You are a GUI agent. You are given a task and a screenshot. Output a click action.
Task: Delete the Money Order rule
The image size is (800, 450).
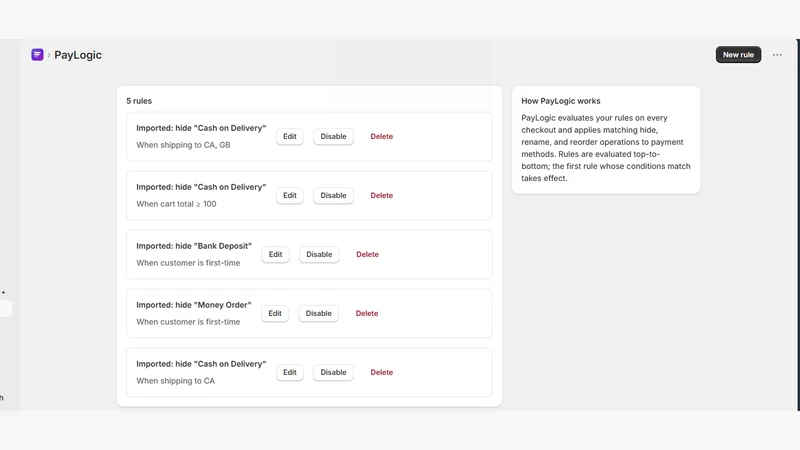[367, 313]
